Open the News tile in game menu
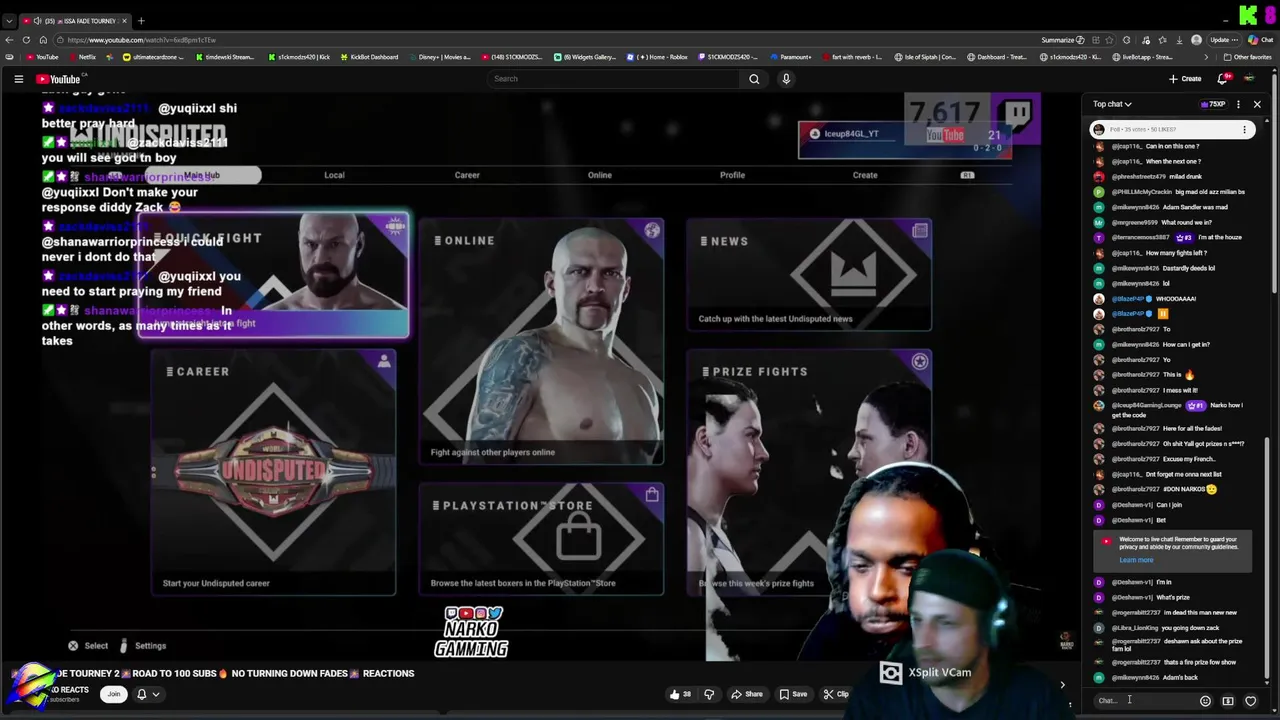Viewport: 1280px width, 720px height. [809, 275]
